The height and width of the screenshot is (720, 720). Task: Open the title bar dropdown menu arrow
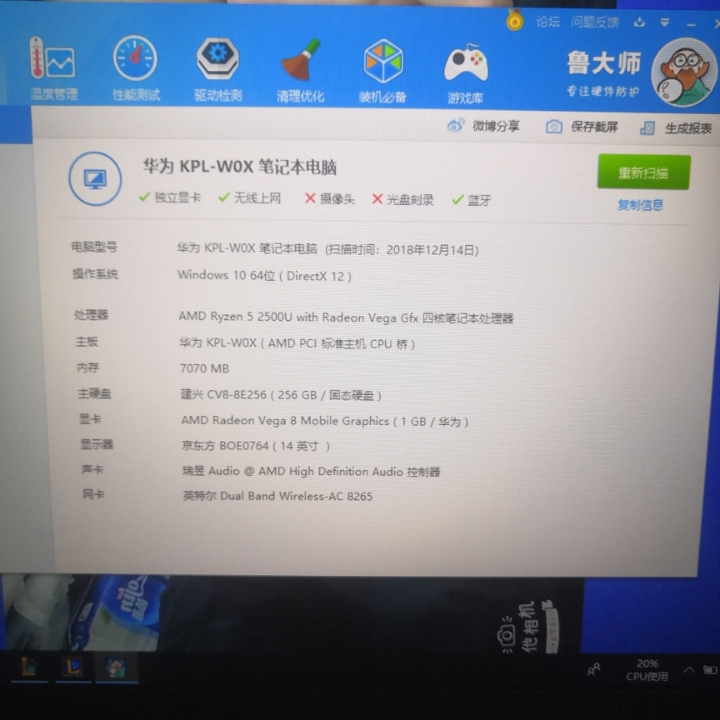coord(664,22)
